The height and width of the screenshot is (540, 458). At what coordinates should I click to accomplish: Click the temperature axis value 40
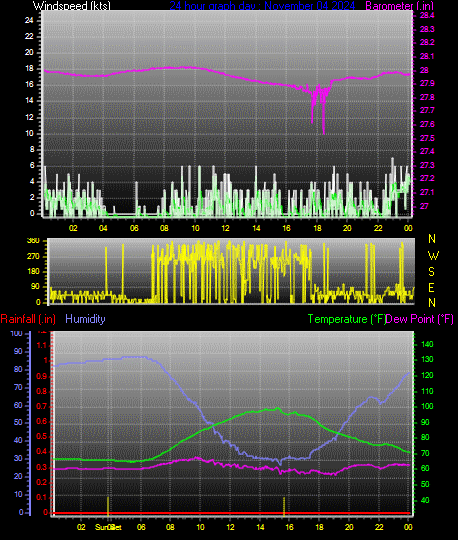(425, 500)
